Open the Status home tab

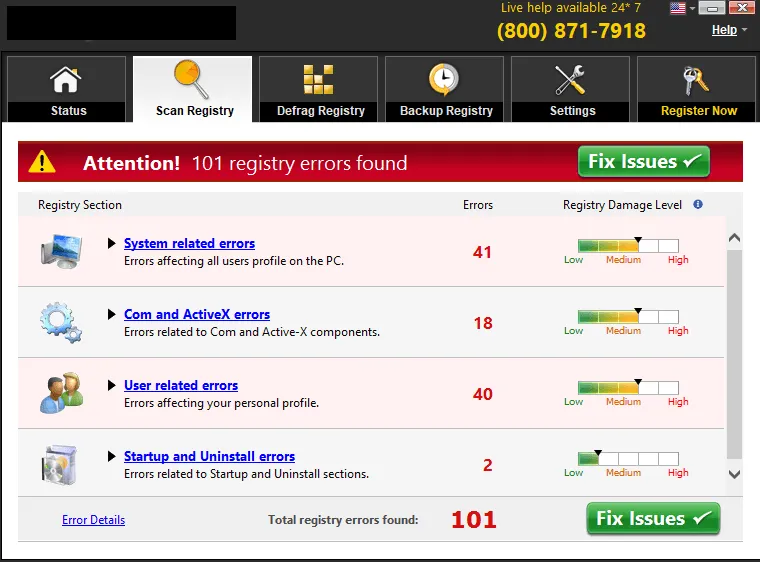point(66,89)
